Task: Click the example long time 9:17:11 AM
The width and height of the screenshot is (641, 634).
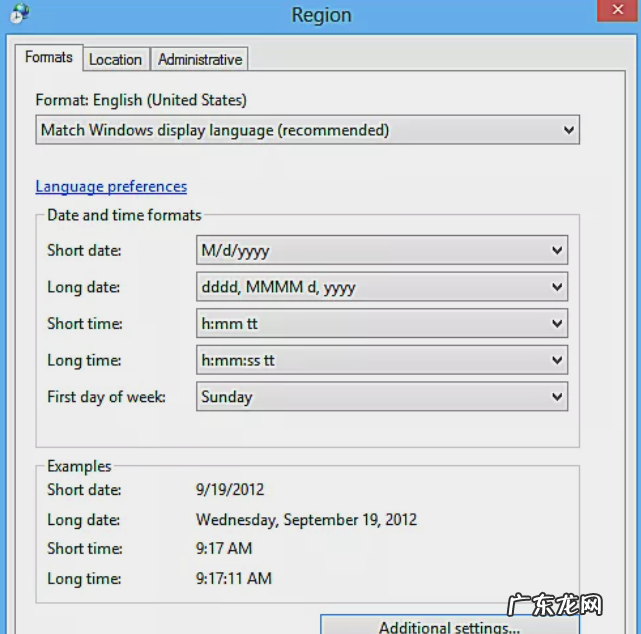Action: pos(234,578)
